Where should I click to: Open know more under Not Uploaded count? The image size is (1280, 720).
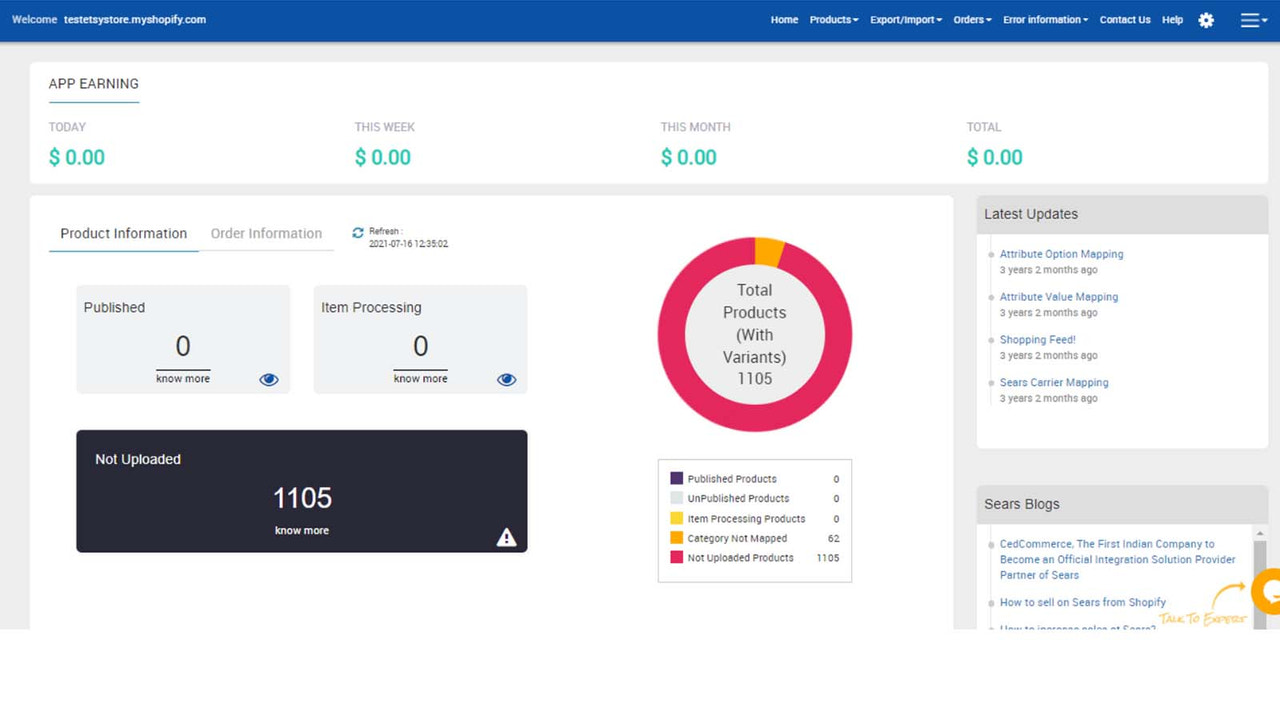tap(301, 530)
